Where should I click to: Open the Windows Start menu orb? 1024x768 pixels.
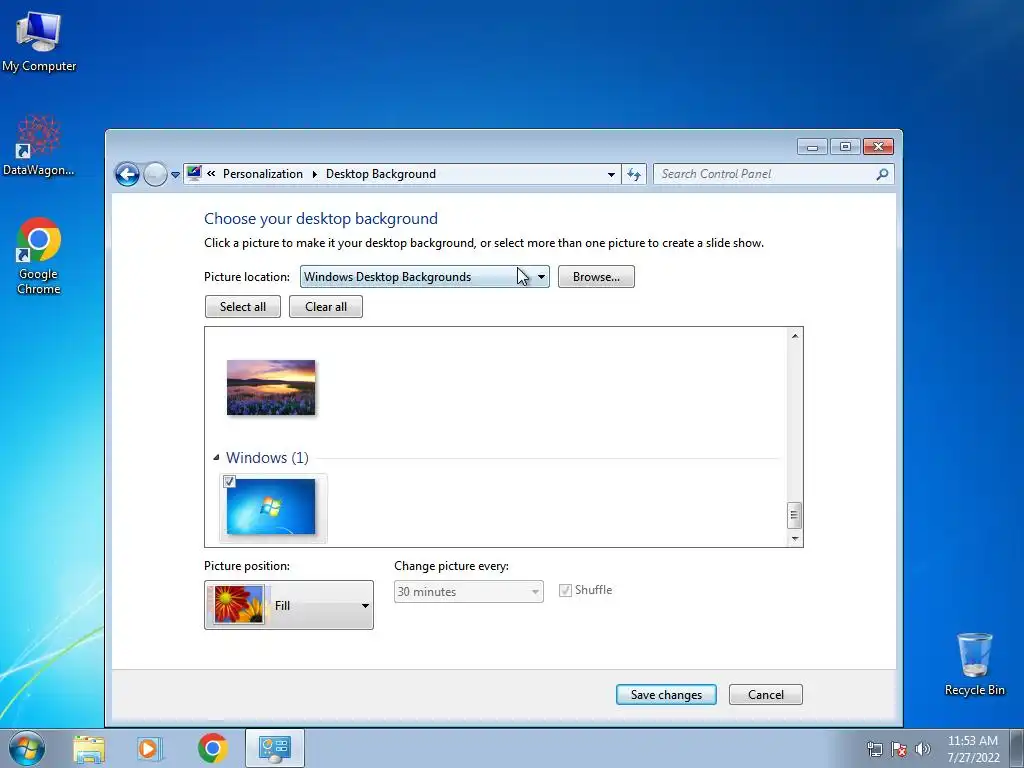[27, 748]
